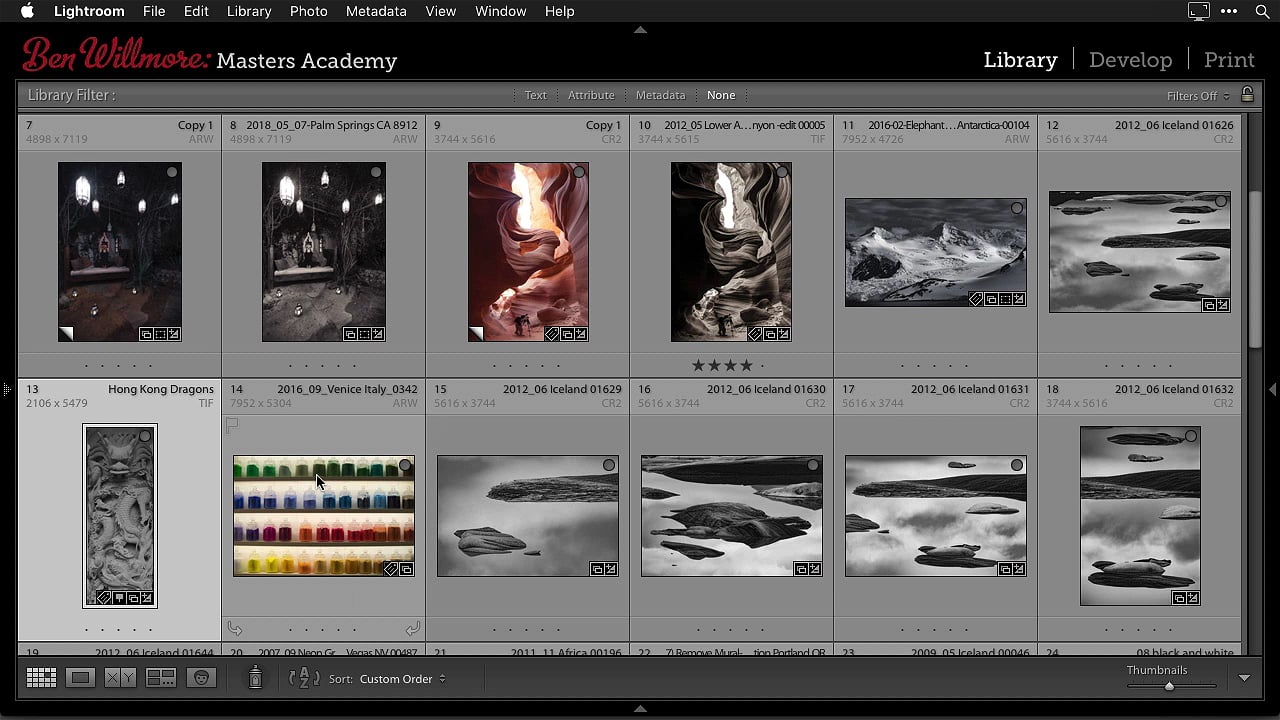Click the flag icon on Venice Italy_0342 cell
The height and width of the screenshot is (720, 1280).
pyautogui.click(x=232, y=425)
